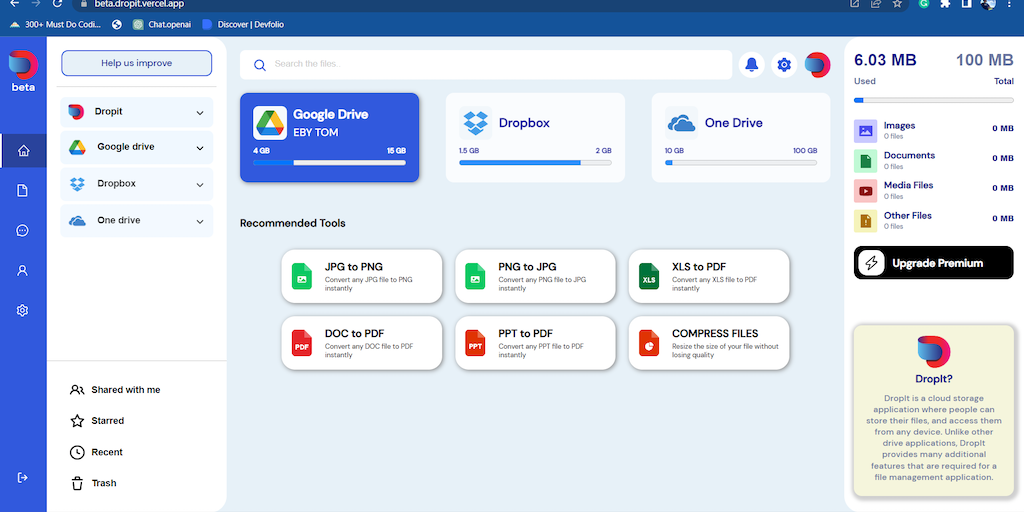Image resolution: width=1024 pixels, height=512 pixels.
Task: Expand the Google drive chevron
Action: click(x=200, y=148)
